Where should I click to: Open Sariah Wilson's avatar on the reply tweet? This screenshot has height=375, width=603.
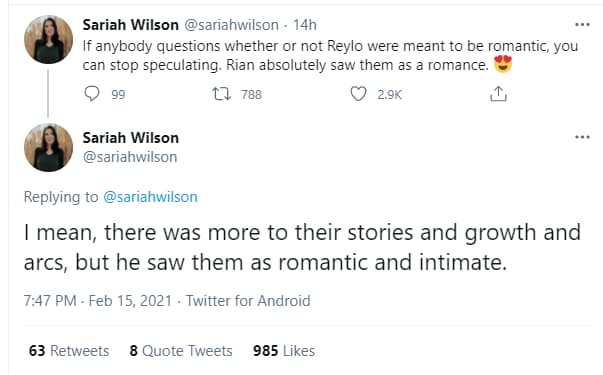pyautogui.click(x=48, y=147)
